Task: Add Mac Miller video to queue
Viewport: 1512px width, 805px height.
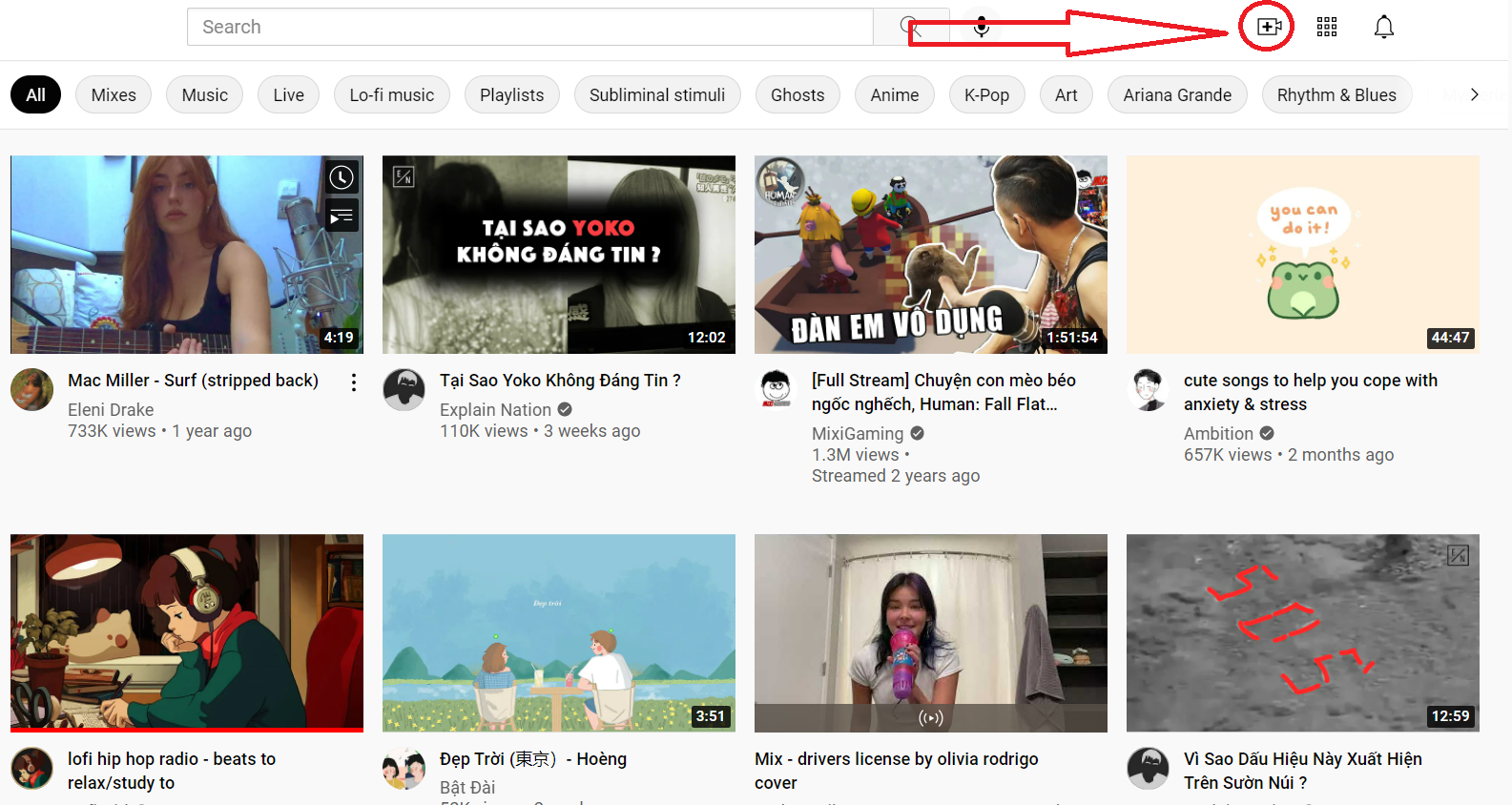Action: (x=342, y=217)
